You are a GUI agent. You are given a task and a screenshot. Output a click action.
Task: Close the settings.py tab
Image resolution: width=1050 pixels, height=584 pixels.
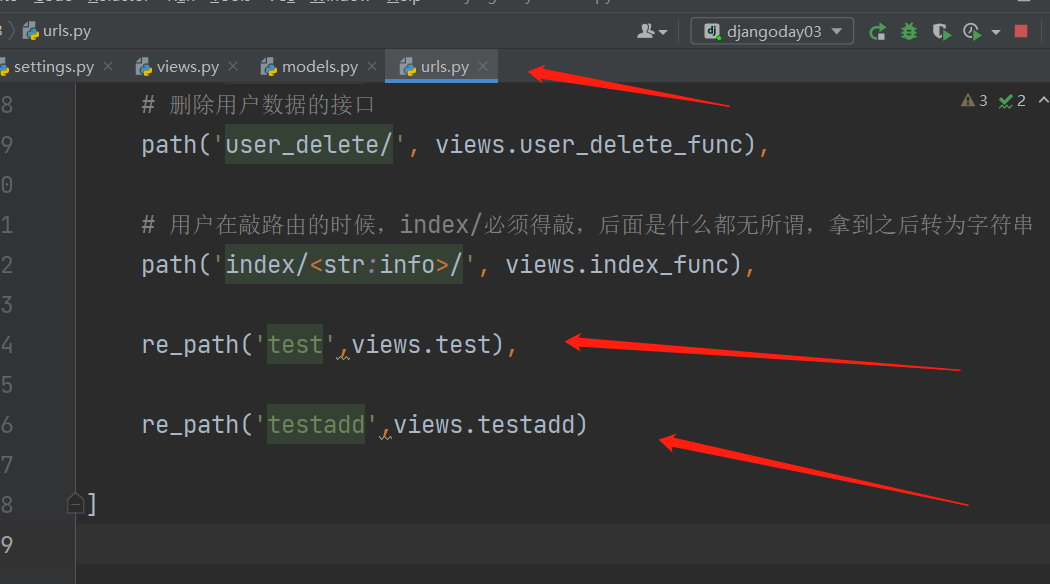coord(108,66)
